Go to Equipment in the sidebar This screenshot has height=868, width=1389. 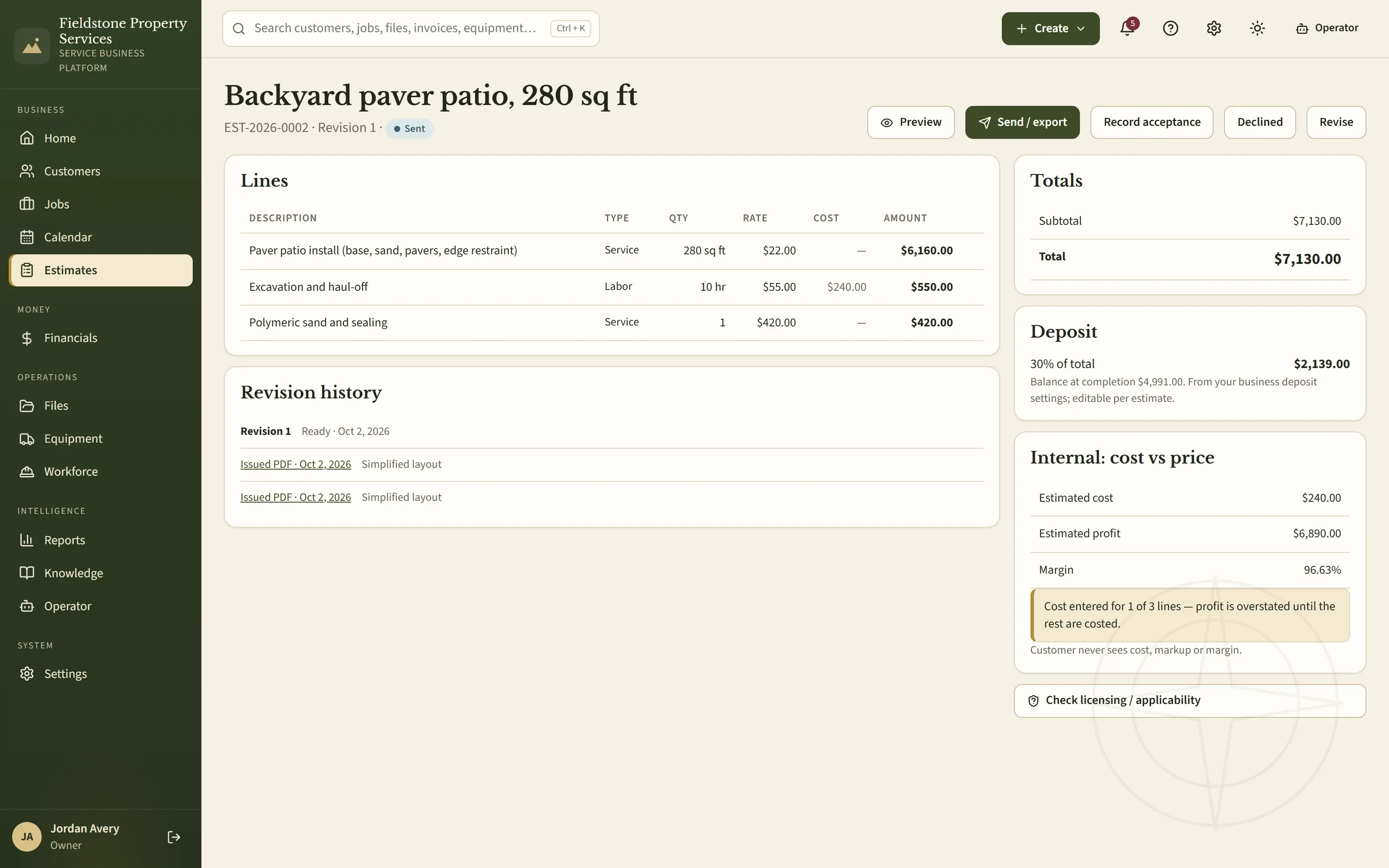100,439
